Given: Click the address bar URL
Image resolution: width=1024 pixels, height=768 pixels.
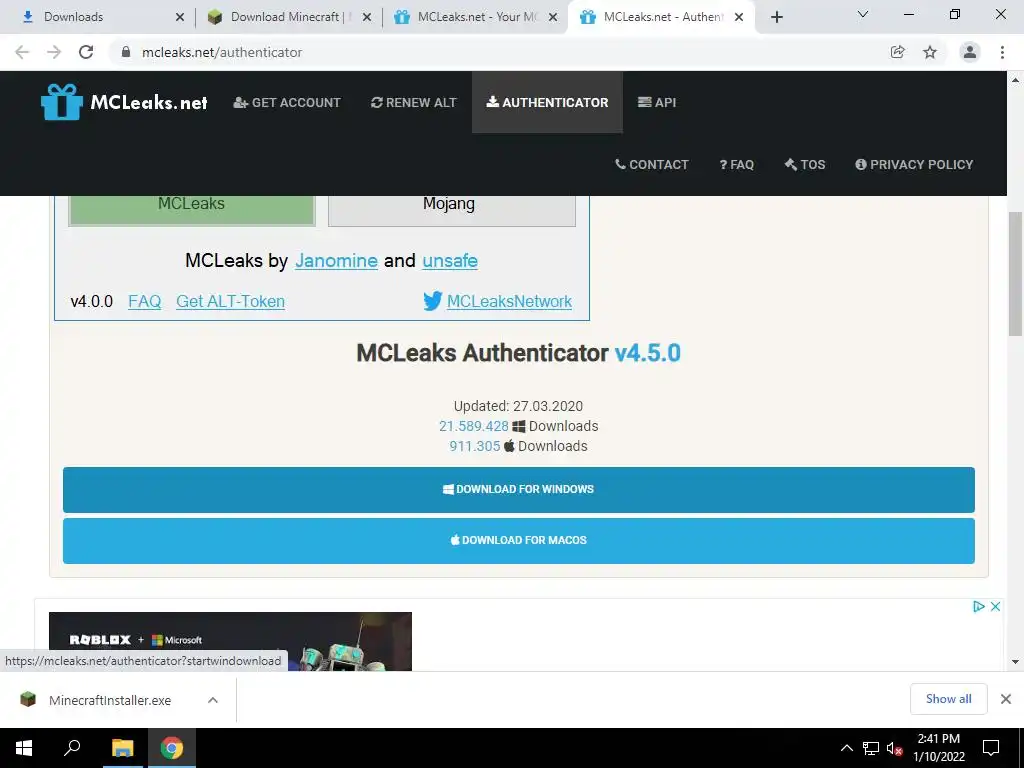Looking at the screenshot, I should pos(222,52).
